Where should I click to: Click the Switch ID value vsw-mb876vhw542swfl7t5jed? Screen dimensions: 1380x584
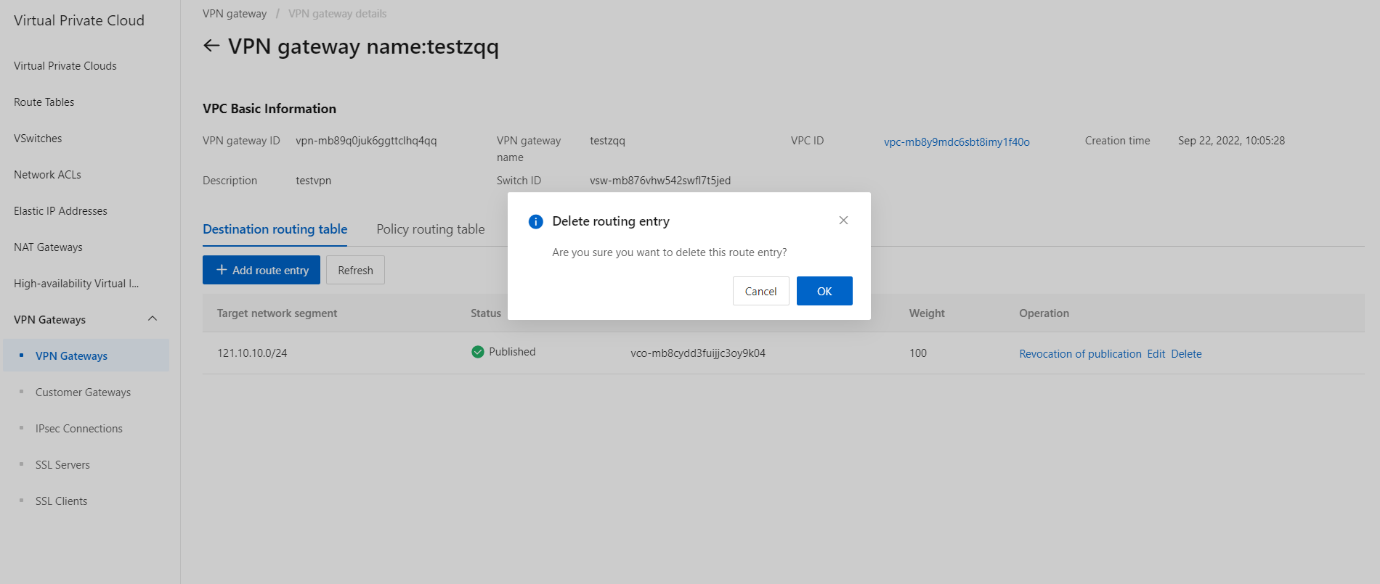(x=660, y=181)
